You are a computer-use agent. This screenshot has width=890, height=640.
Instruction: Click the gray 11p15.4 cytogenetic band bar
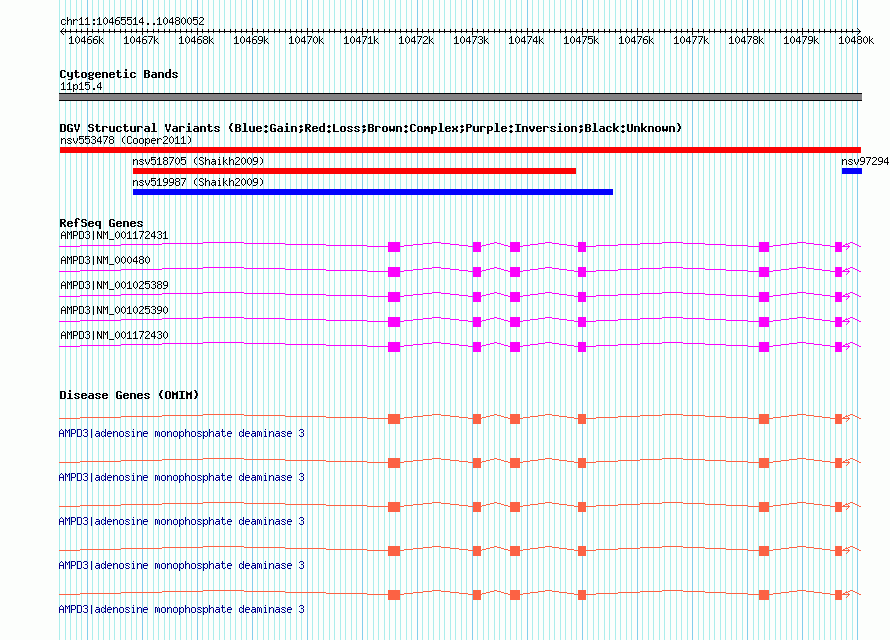pos(460,97)
